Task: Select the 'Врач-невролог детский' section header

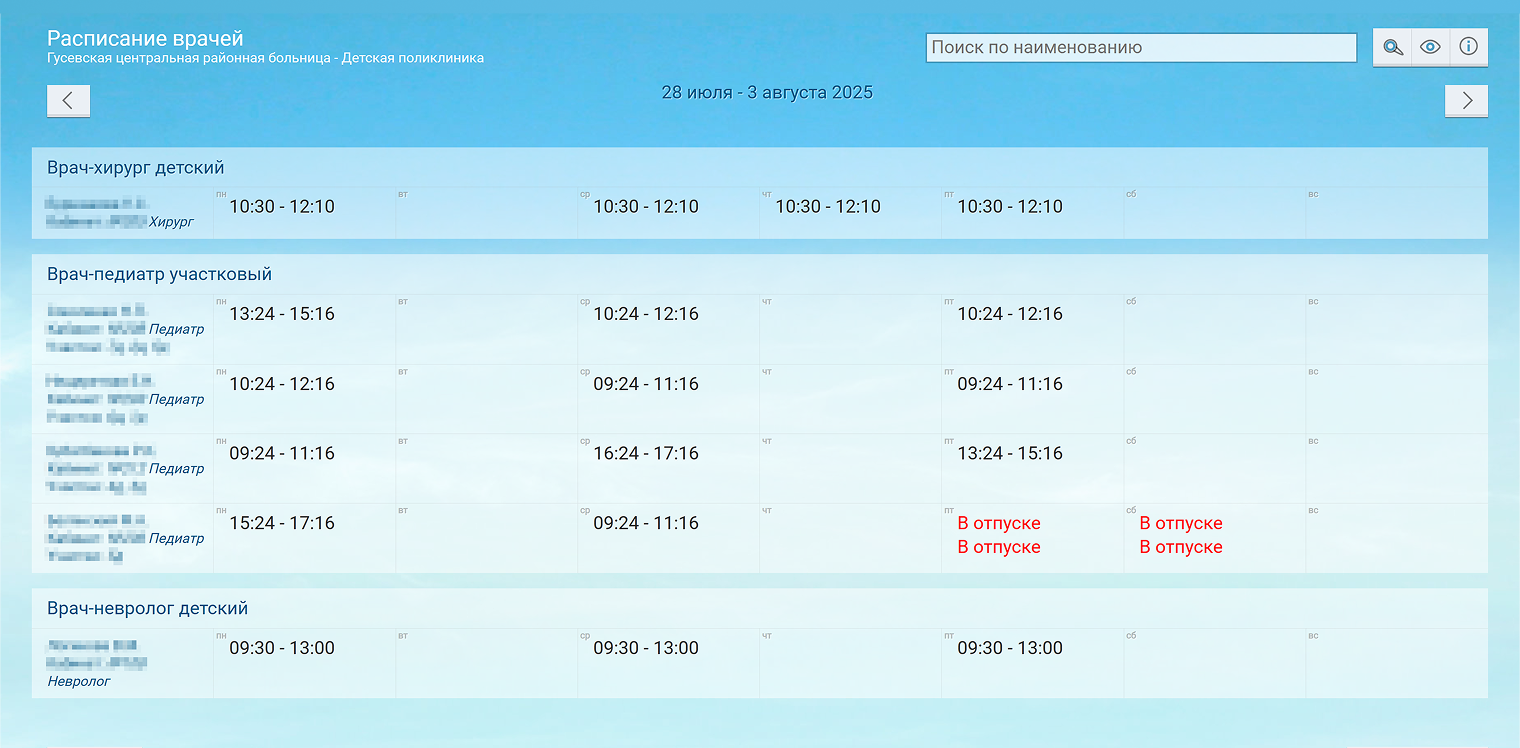Action: coord(147,608)
